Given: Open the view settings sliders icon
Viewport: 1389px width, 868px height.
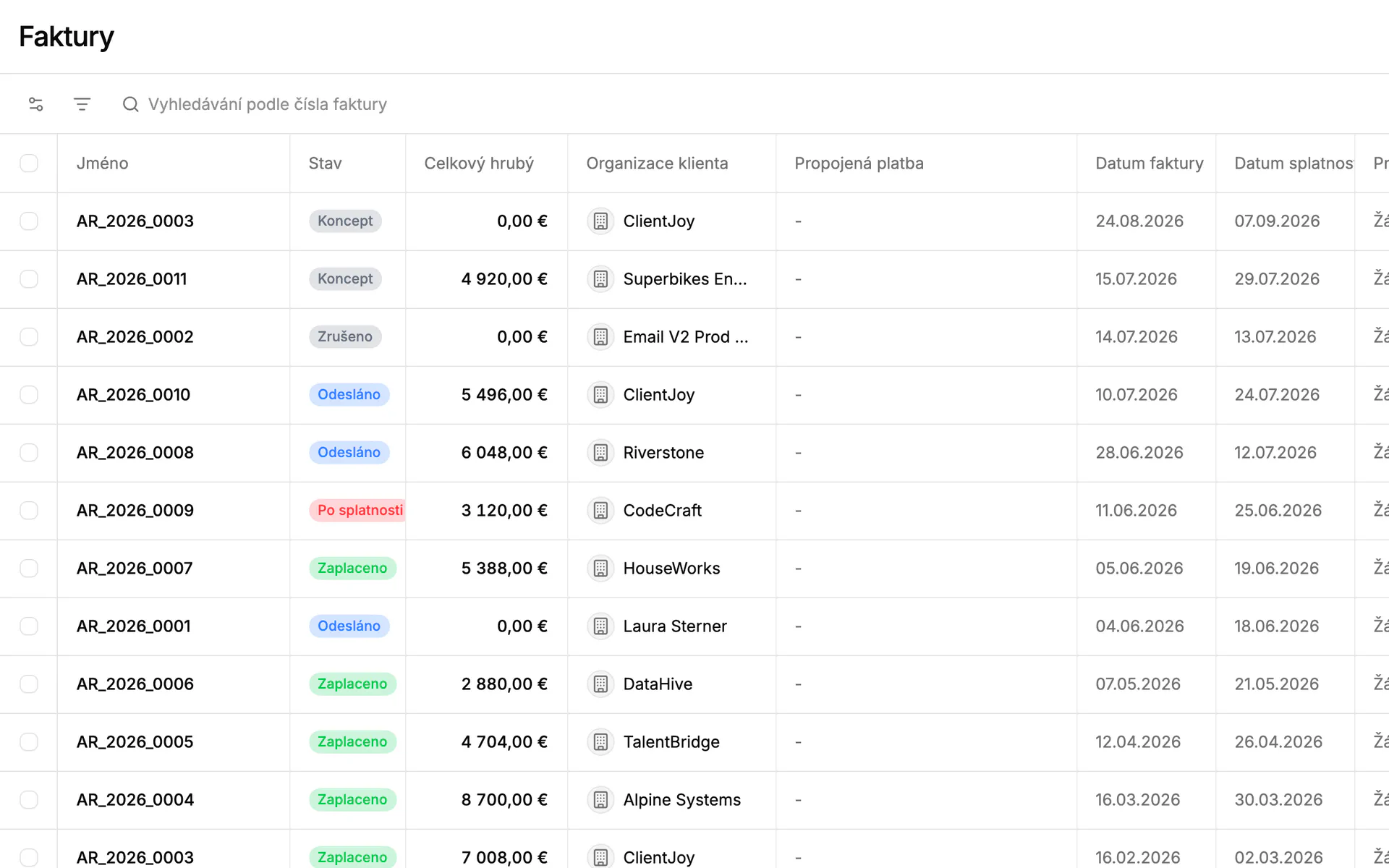Looking at the screenshot, I should click(35, 104).
